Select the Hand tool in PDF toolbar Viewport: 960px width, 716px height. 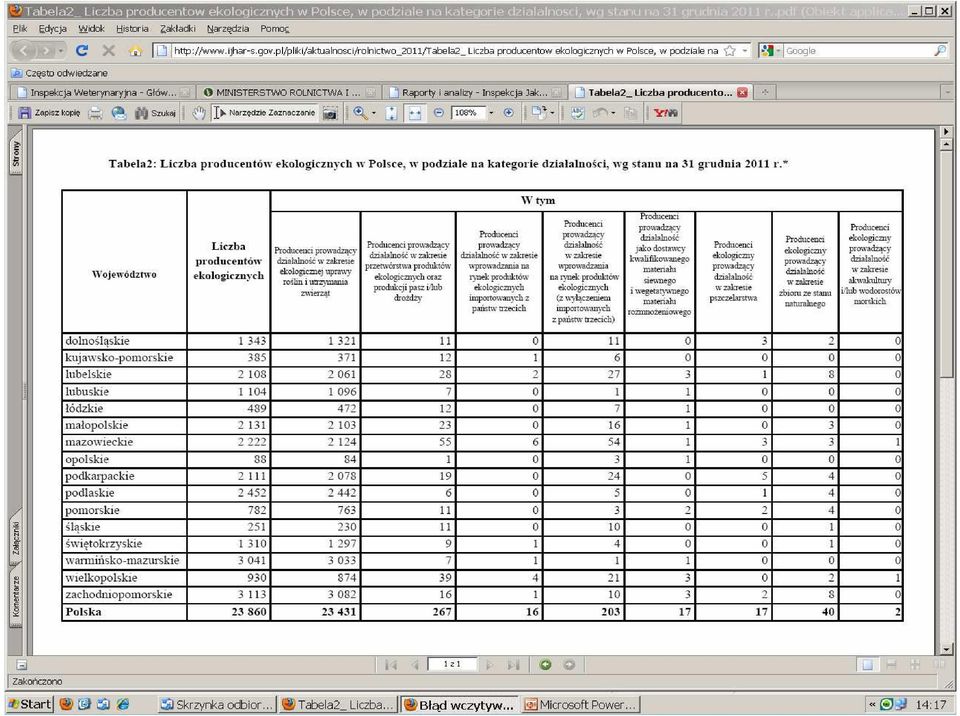198,113
